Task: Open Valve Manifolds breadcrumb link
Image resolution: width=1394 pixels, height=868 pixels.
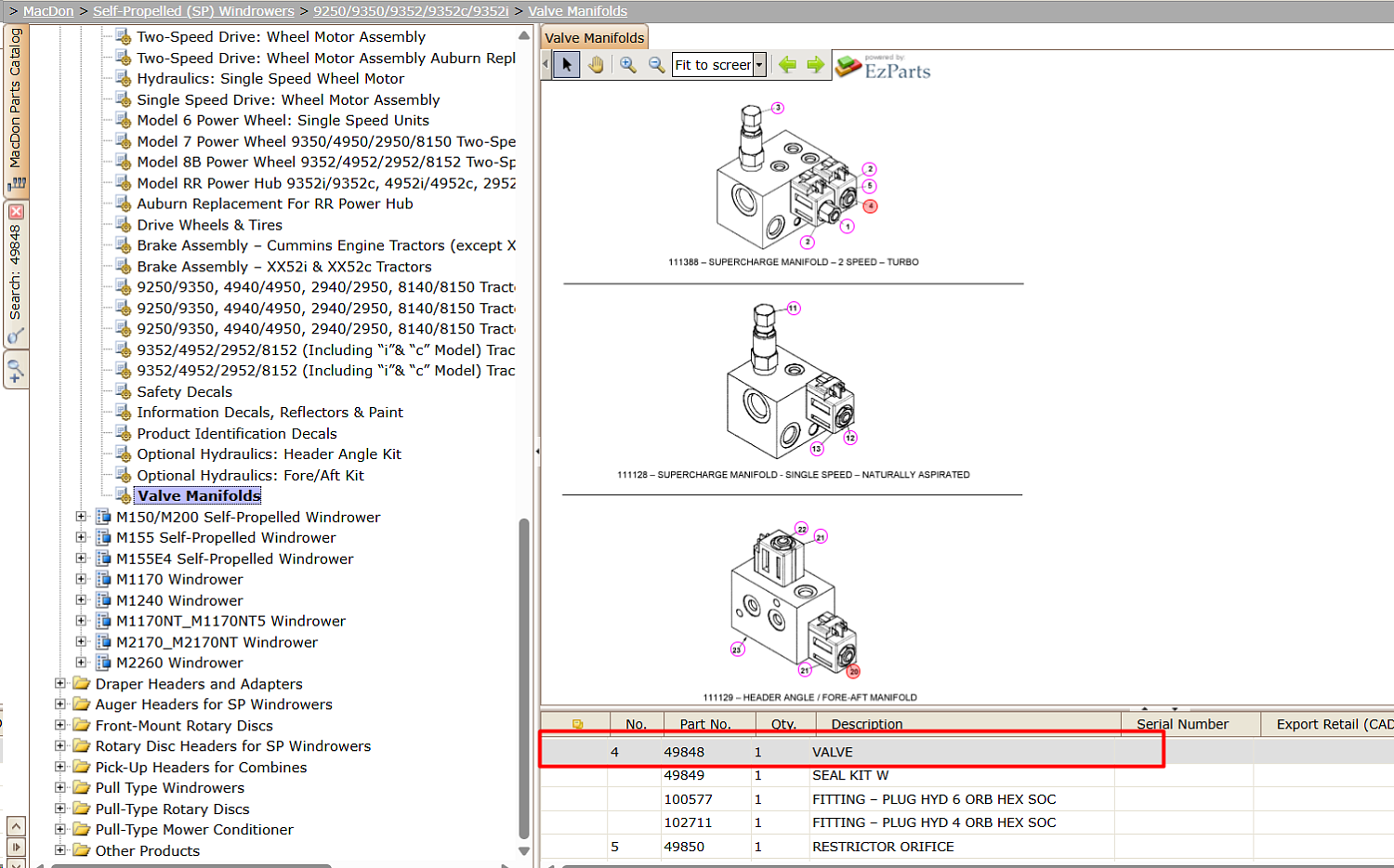Action: pos(578,11)
